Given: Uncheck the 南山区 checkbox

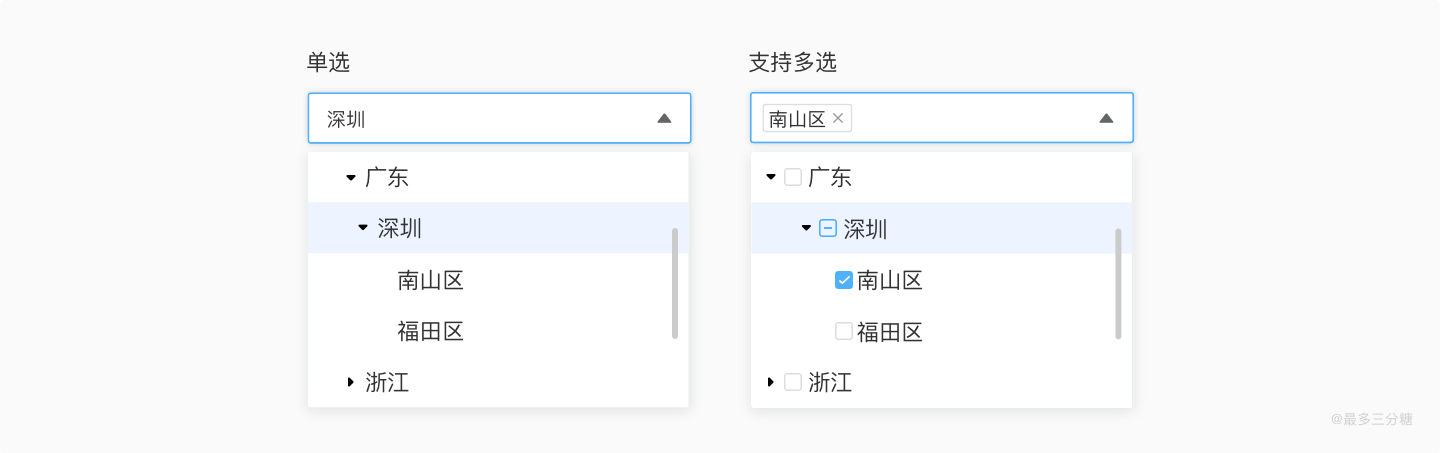Looking at the screenshot, I should click(x=843, y=280).
